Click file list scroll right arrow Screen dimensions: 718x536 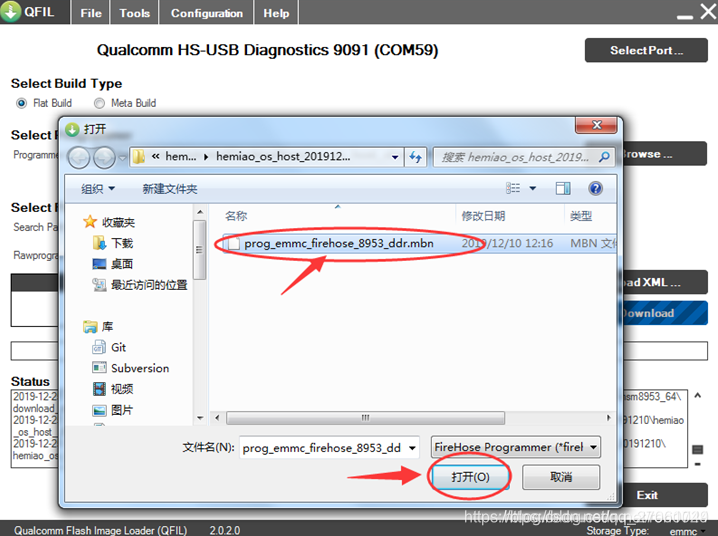[x=609, y=418]
